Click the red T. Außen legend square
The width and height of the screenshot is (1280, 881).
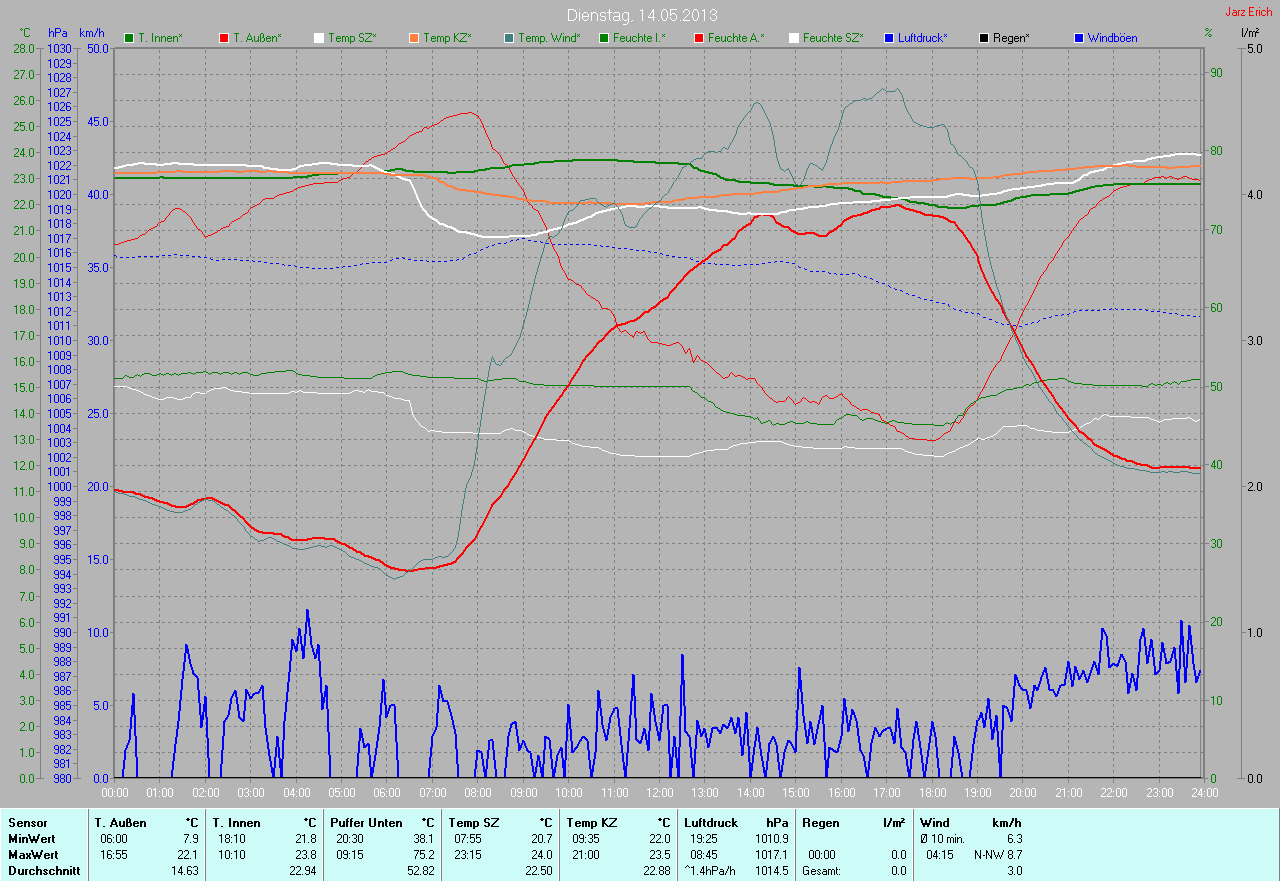point(224,38)
